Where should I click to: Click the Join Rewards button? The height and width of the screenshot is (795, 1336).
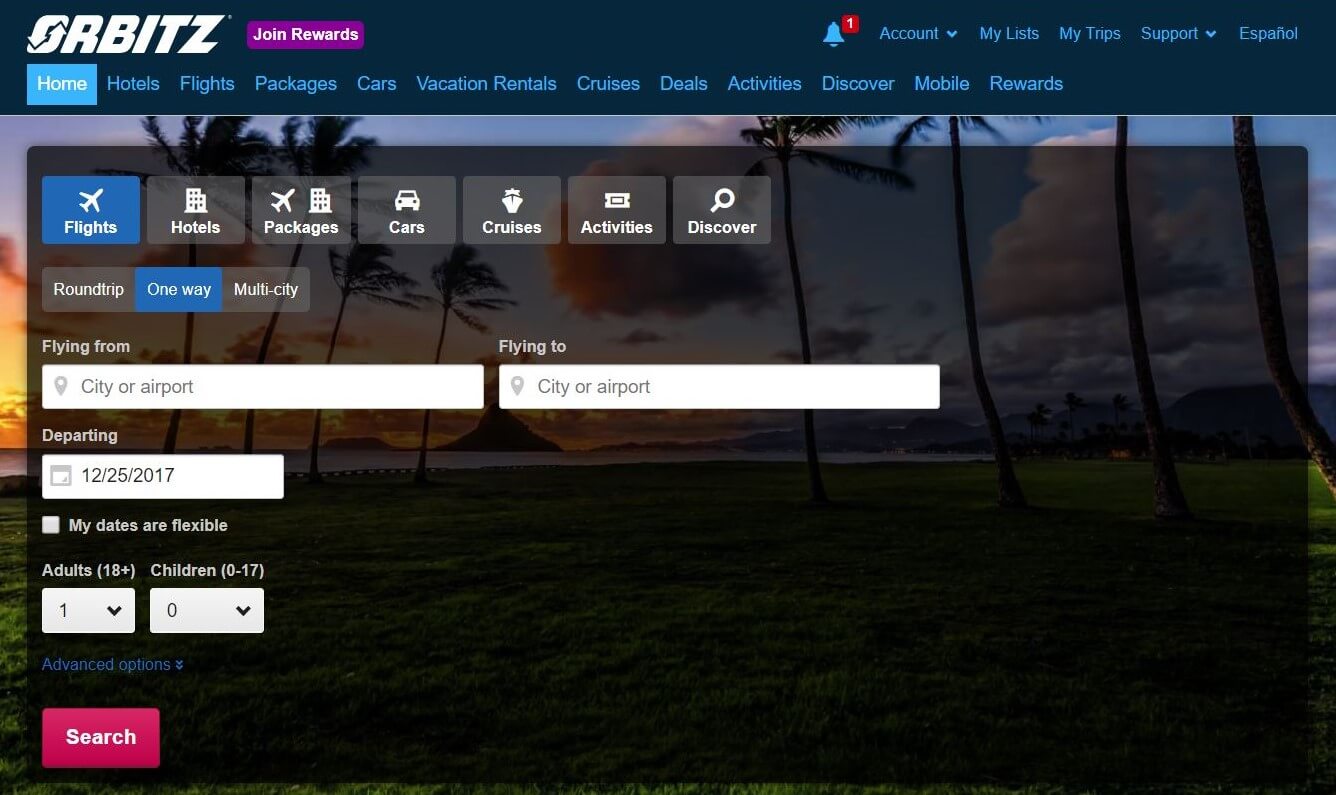[305, 33]
